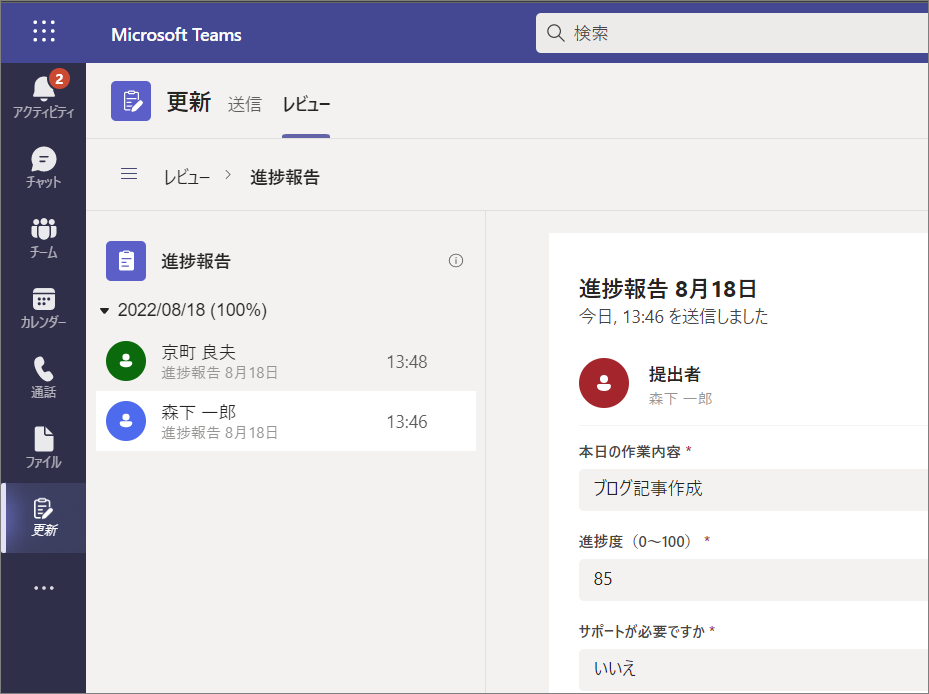The width and height of the screenshot is (929, 694).
Task: Click the Microsoft Teams title
Action: (177, 35)
